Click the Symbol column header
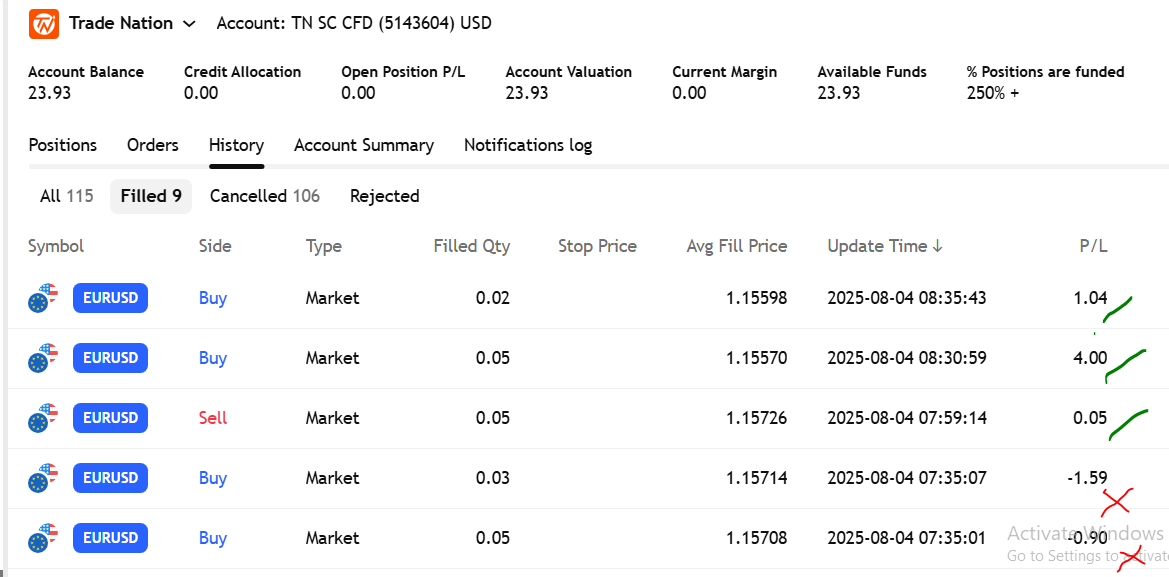The image size is (1169, 577). tap(56, 246)
